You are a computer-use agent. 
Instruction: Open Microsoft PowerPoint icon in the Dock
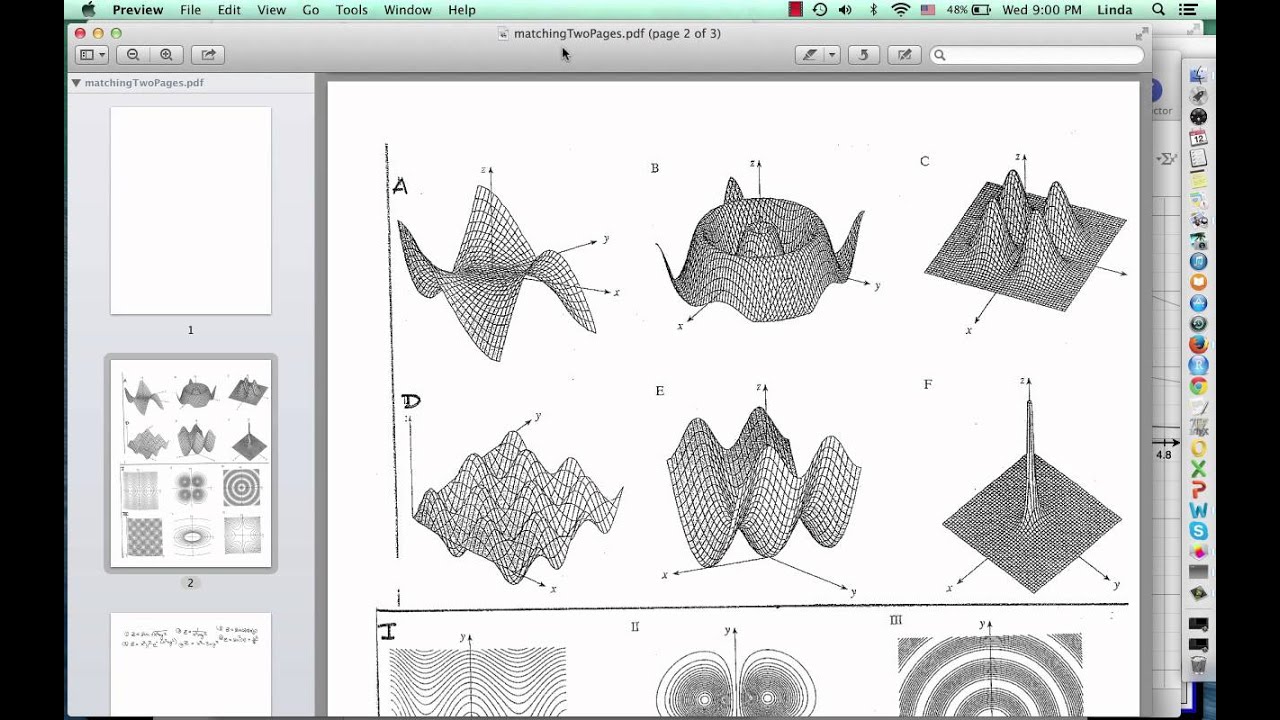tap(1198, 490)
